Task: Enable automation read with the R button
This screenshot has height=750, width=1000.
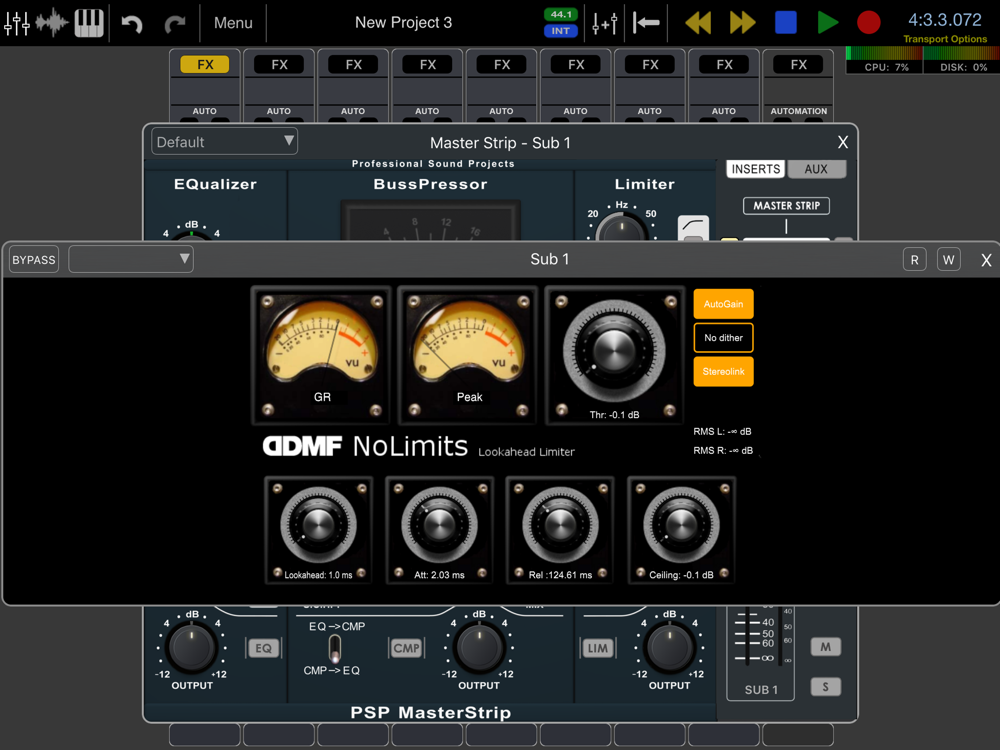Action: (x=915, y=260)
